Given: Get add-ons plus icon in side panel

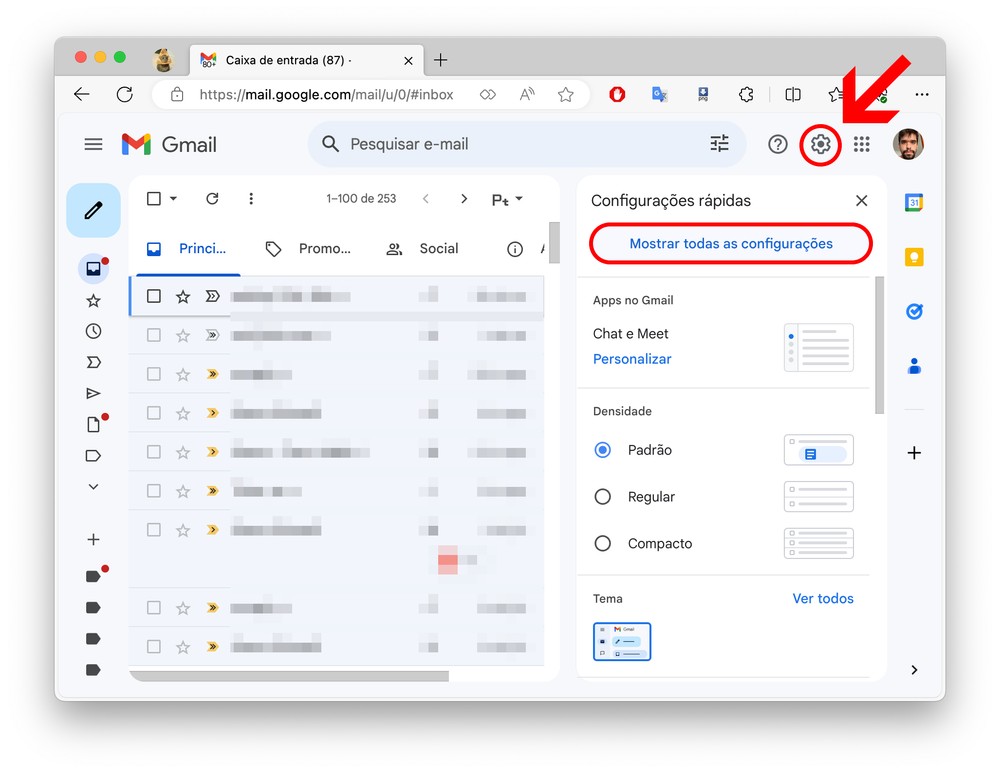Looking at the screenshot, I should point(914,453).
